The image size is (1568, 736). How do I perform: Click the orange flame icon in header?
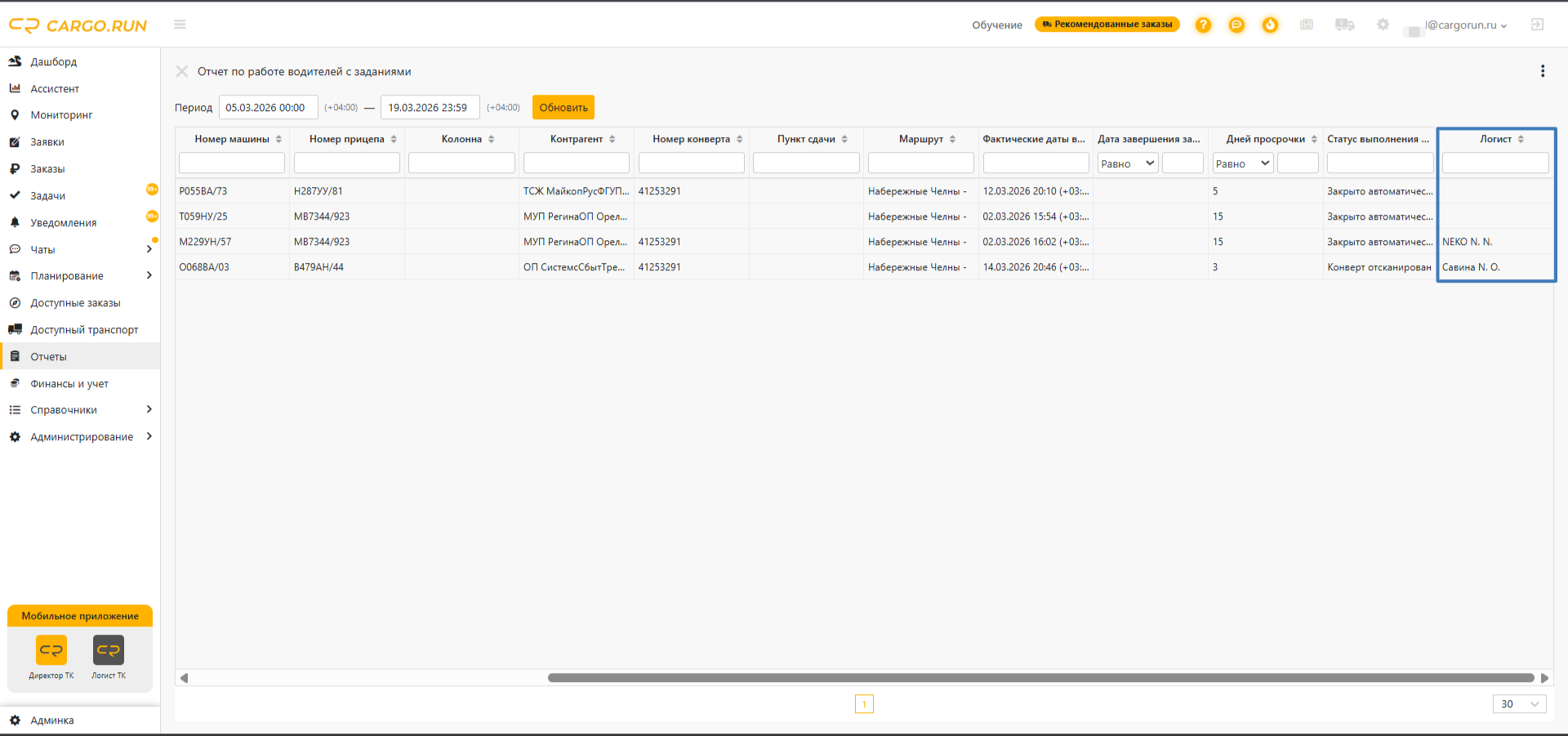click(1270, 25)
